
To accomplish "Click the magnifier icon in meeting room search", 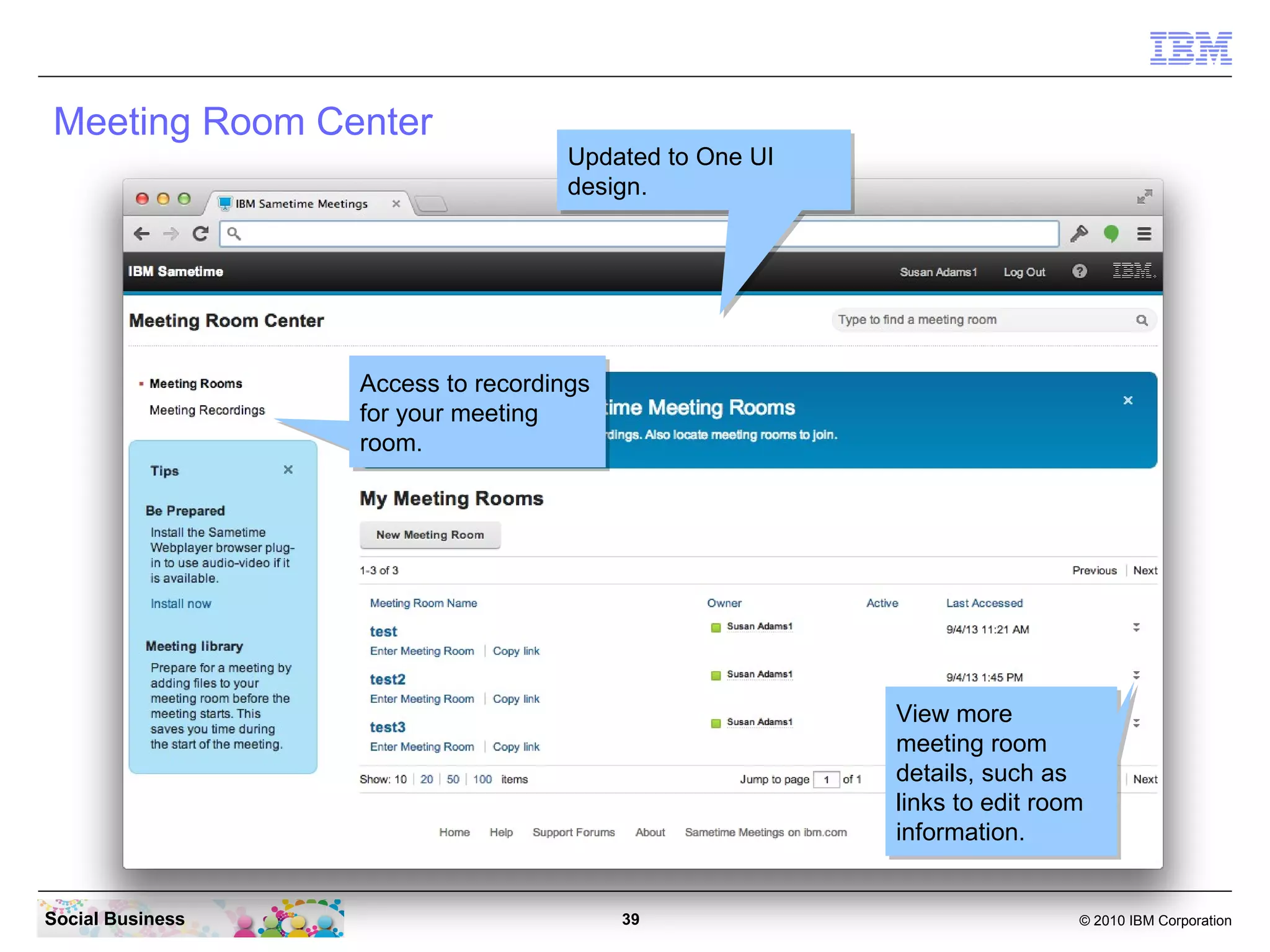I will [1142, 320].
